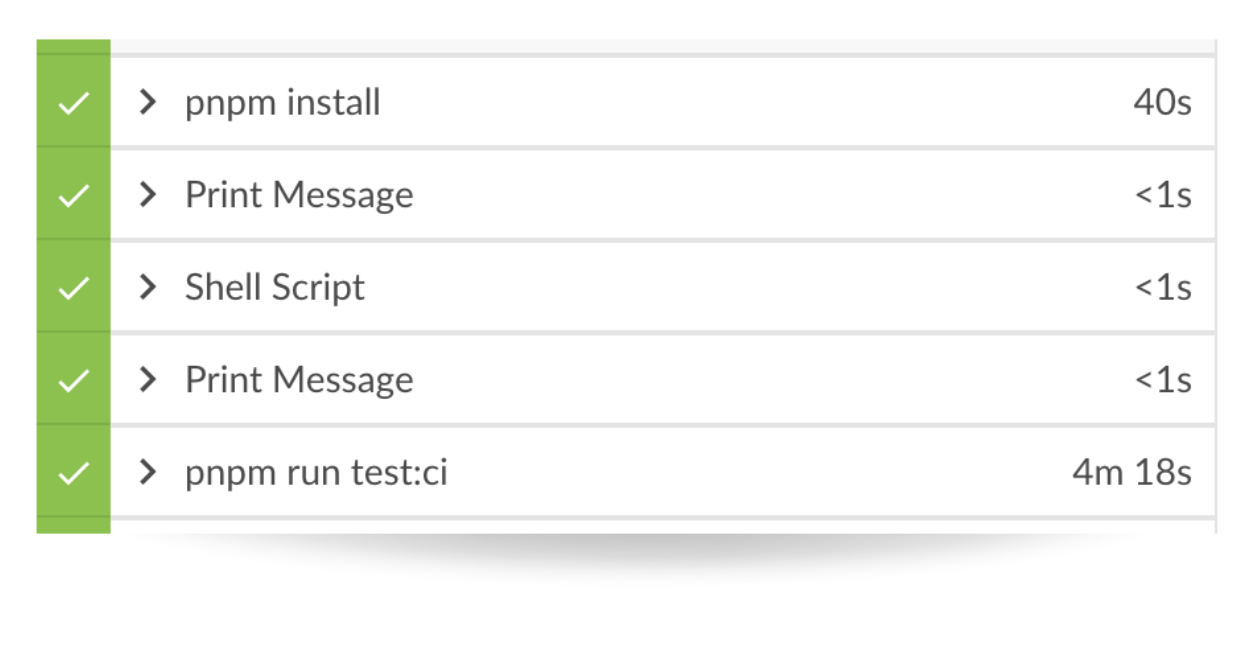Viewport: 1258px width, 658px height.
Task: Click checkmark of Print Message step after Shell Script
Action: [x=73, y=381]
